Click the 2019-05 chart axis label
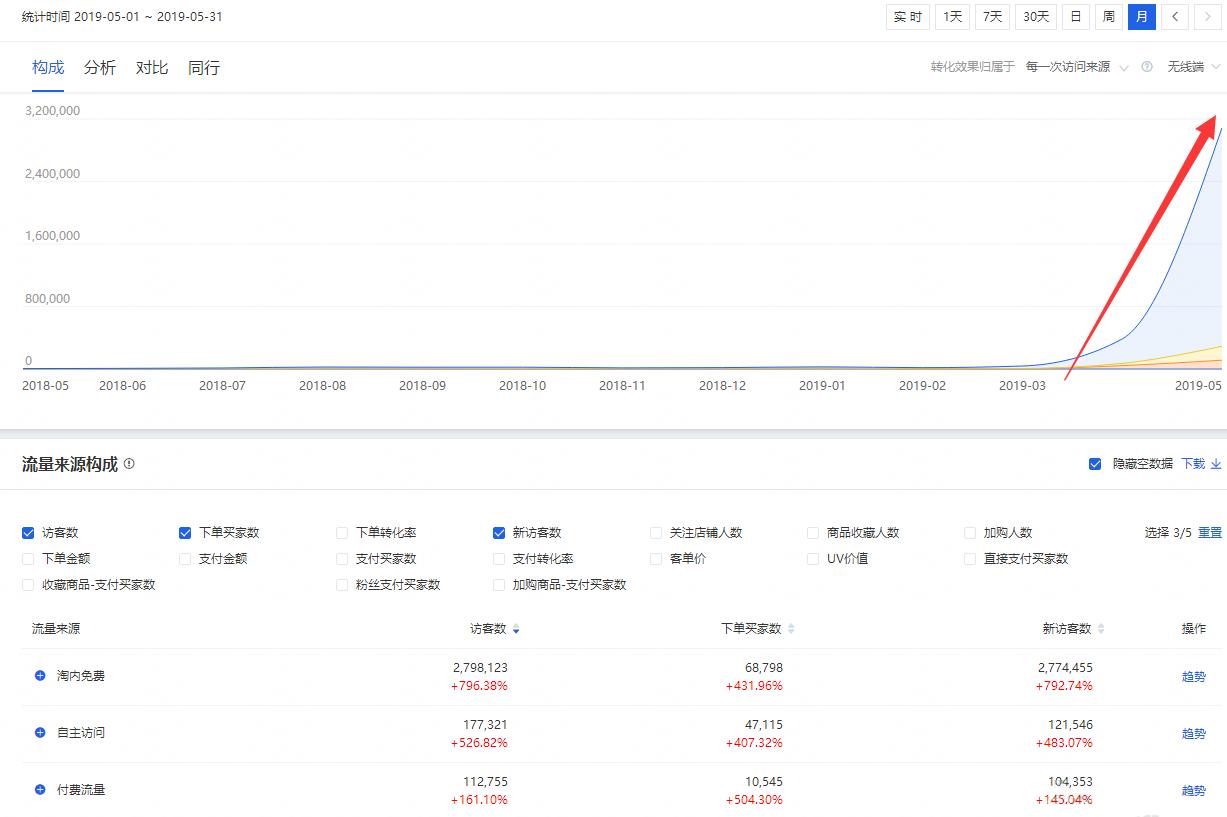Screen dimensions: 1227x817 [x=1198, y=385]
